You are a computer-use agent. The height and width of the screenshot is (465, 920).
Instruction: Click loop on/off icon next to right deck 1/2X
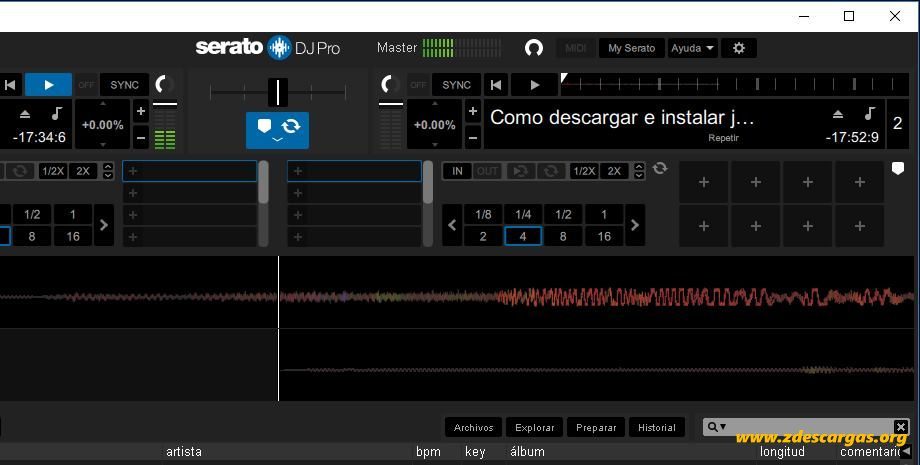(550, 171)
